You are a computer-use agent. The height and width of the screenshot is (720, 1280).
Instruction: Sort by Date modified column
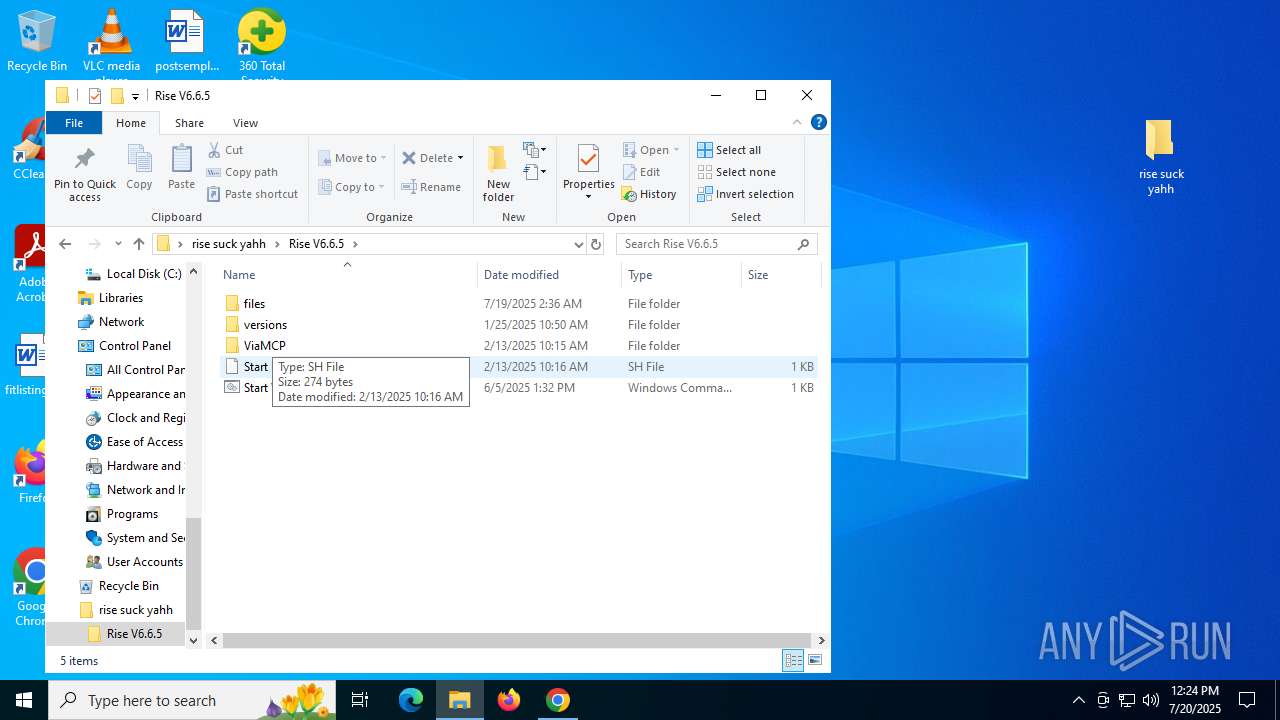pos(549,275)
